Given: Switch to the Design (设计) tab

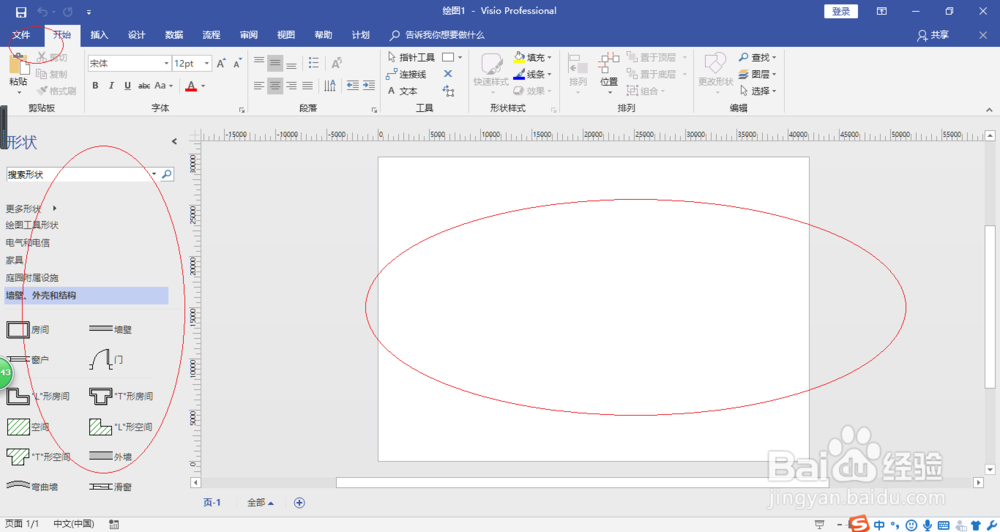Looking at the screenshot, I should coord(136,35).
